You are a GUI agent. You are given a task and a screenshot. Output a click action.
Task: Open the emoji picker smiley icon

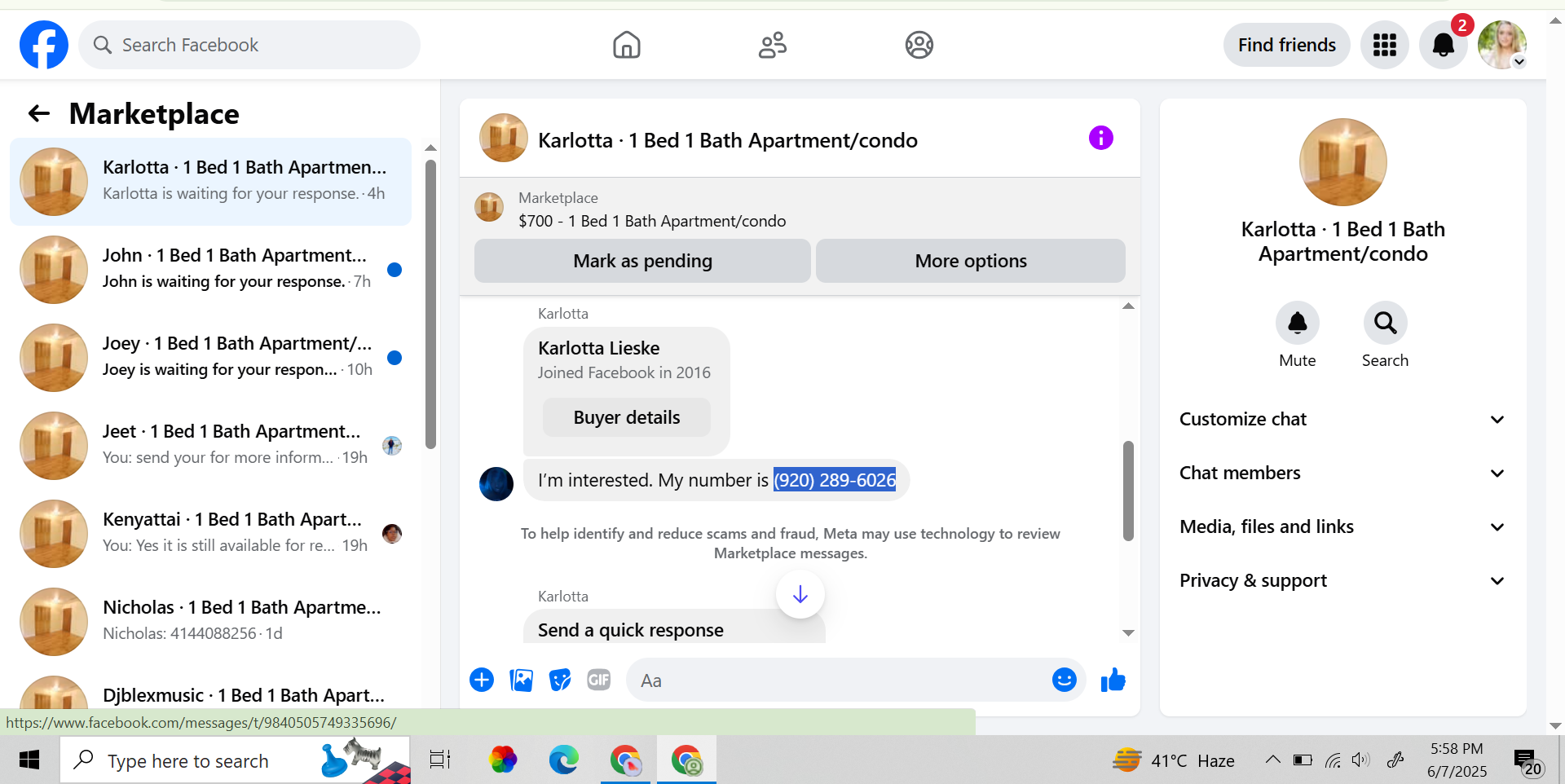pyautogui.click(x=1065, y=680)
